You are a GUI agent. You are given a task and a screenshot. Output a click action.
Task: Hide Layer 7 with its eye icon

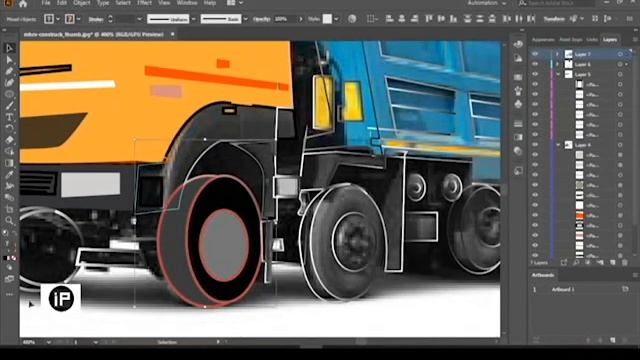535,54
